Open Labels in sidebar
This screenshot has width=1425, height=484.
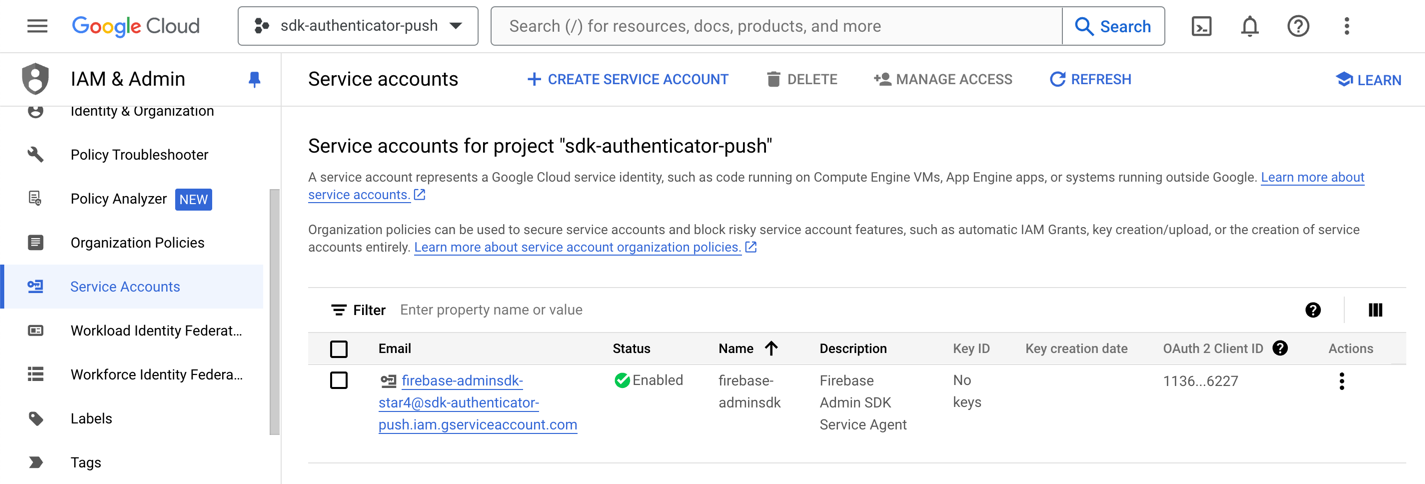click(91, 419)
